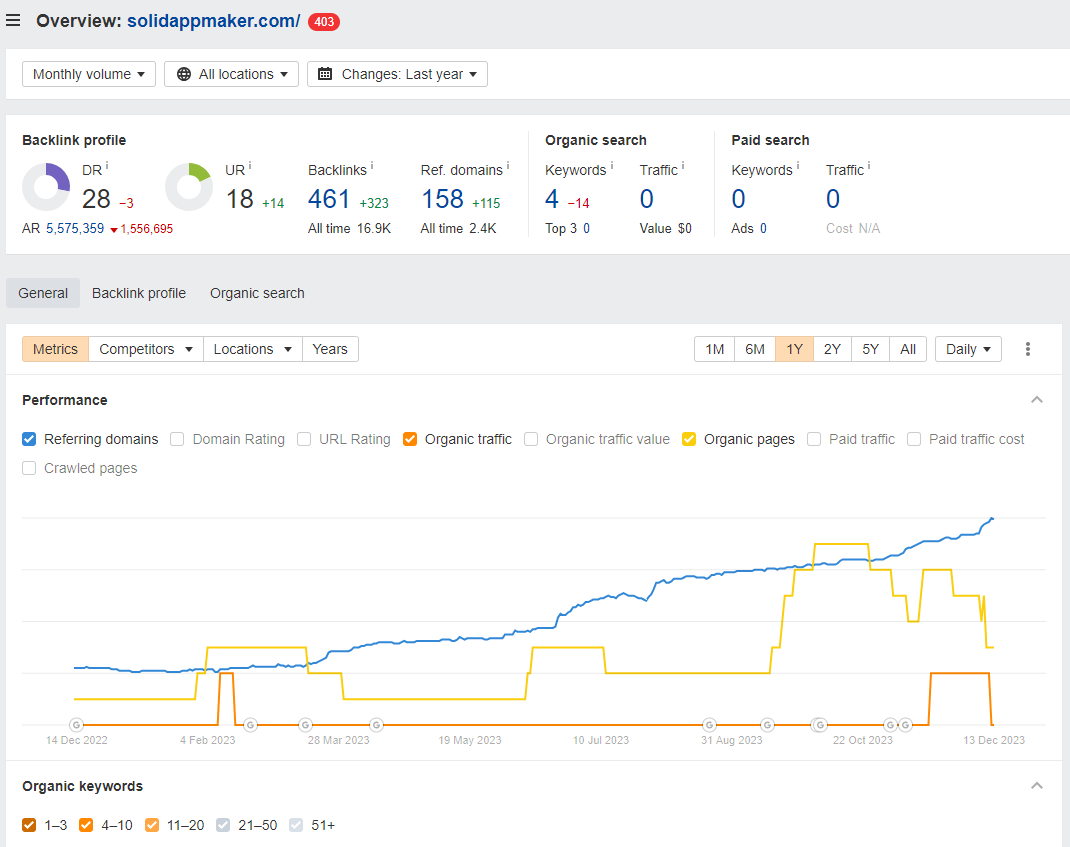Switch to the Organic search tab
This screenshot has height=847, width=1070.
click(257, 293)
